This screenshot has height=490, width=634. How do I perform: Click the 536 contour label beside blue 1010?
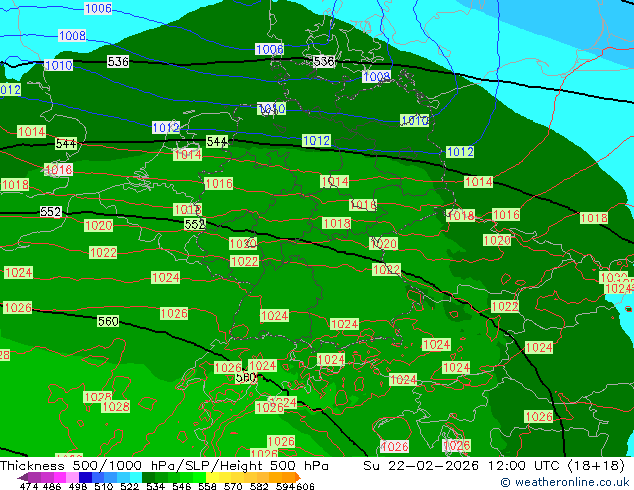click(x=118, y=61)
